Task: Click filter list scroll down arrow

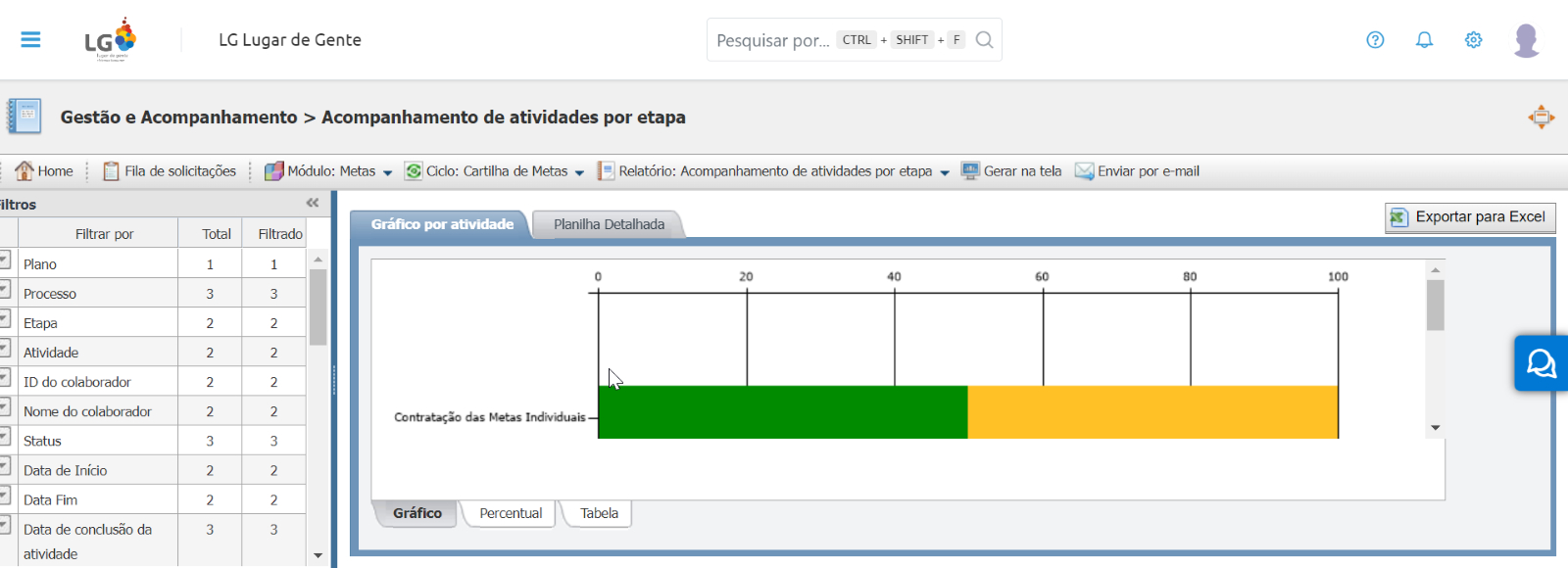Action: (x=318, y=555)
